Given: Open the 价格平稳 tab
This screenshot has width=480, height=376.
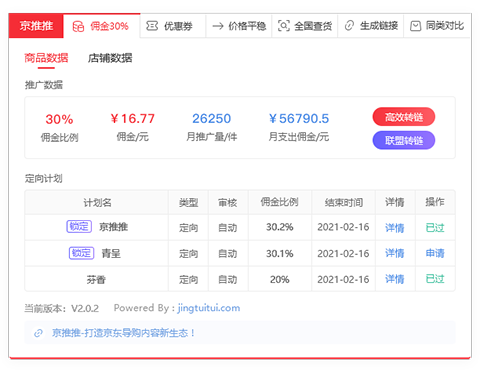Looking at the screenshot, I should click(x=239, y=26).
